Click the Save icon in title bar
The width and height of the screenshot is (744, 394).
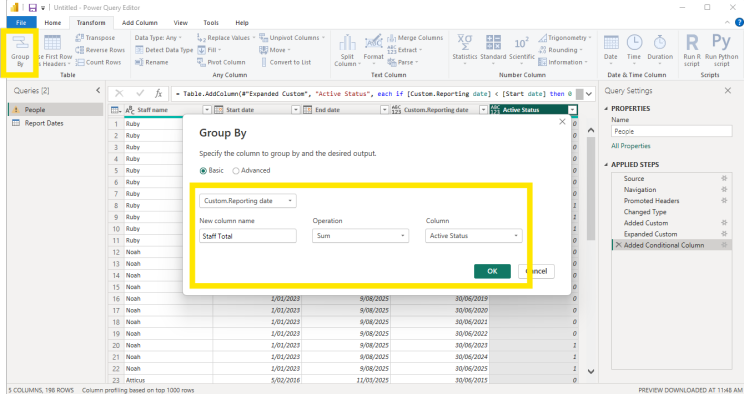pos(32,8)
